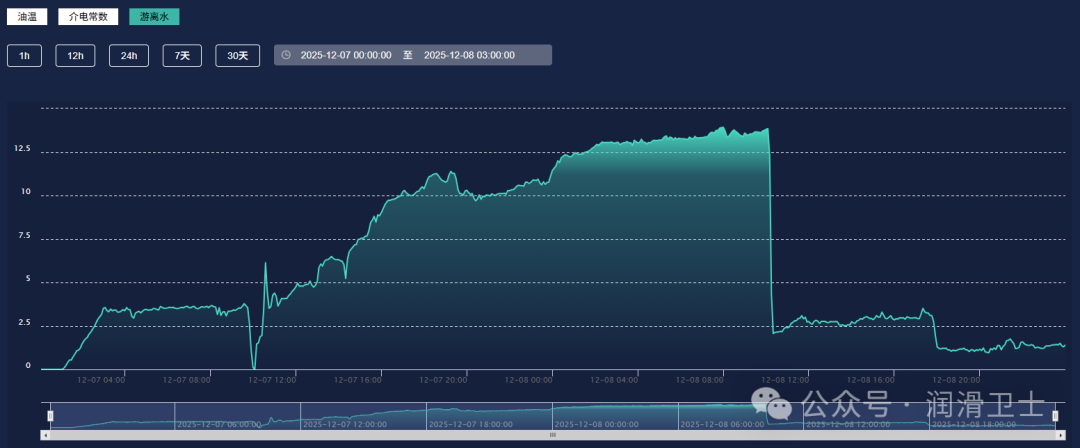This screenshot has width=1080, height=448.
Task: Click 2025-12-07 18:00:00 in the overview strip
Action: 470,425
